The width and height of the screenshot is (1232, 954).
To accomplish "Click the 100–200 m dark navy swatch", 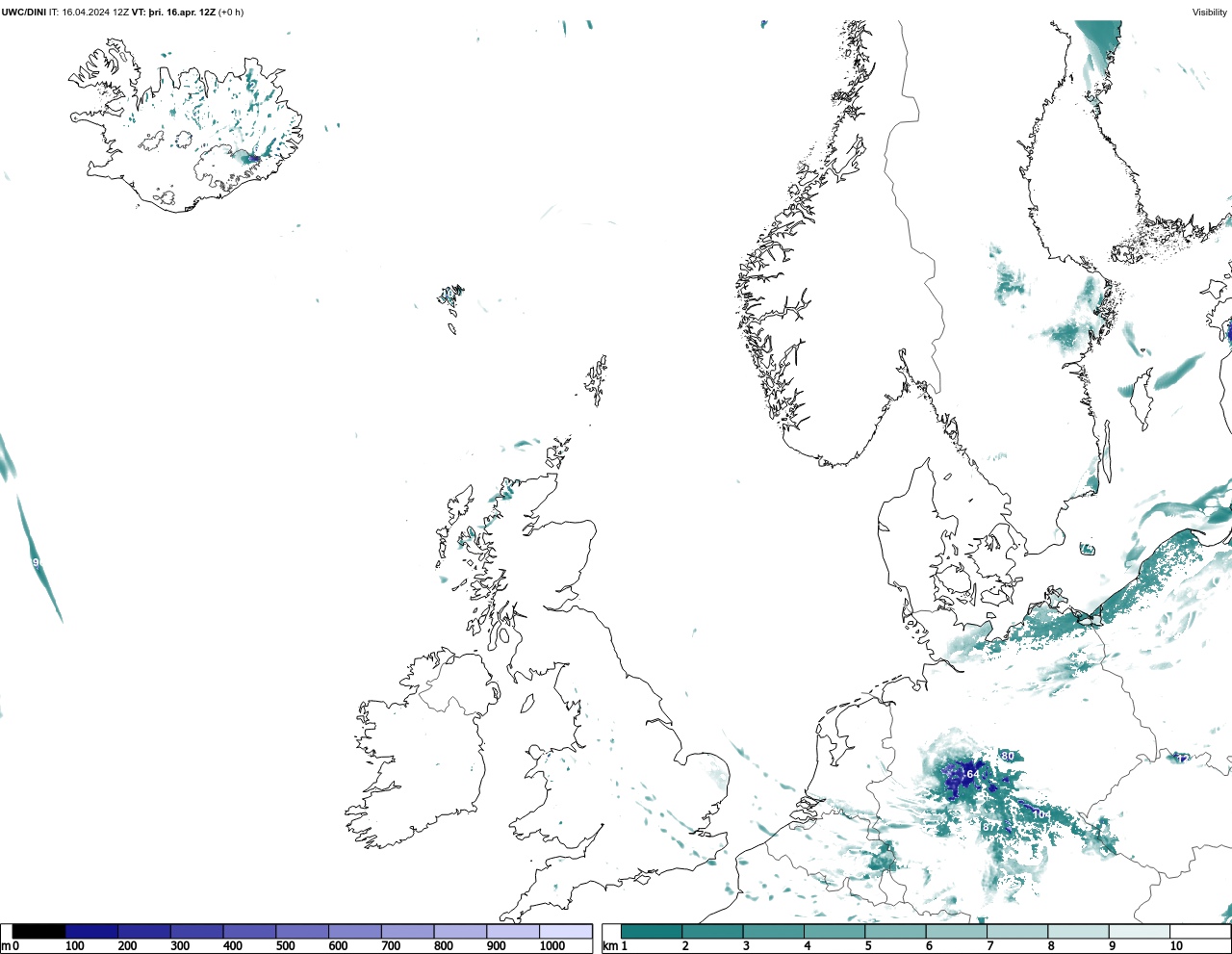I will point(91,931).
